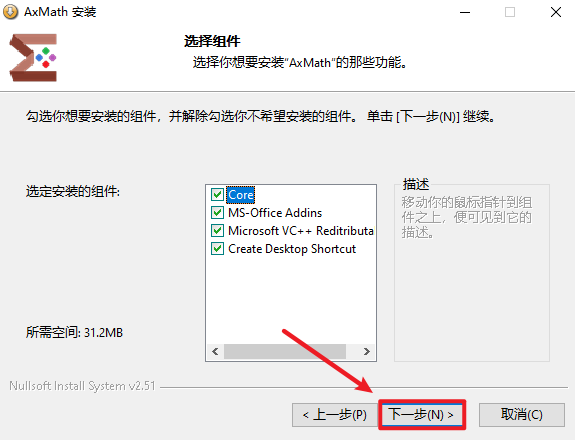575x440 pixels.
Task: Disable the Create Desktop Shortcut checkbox
Action: click(217, 248)
